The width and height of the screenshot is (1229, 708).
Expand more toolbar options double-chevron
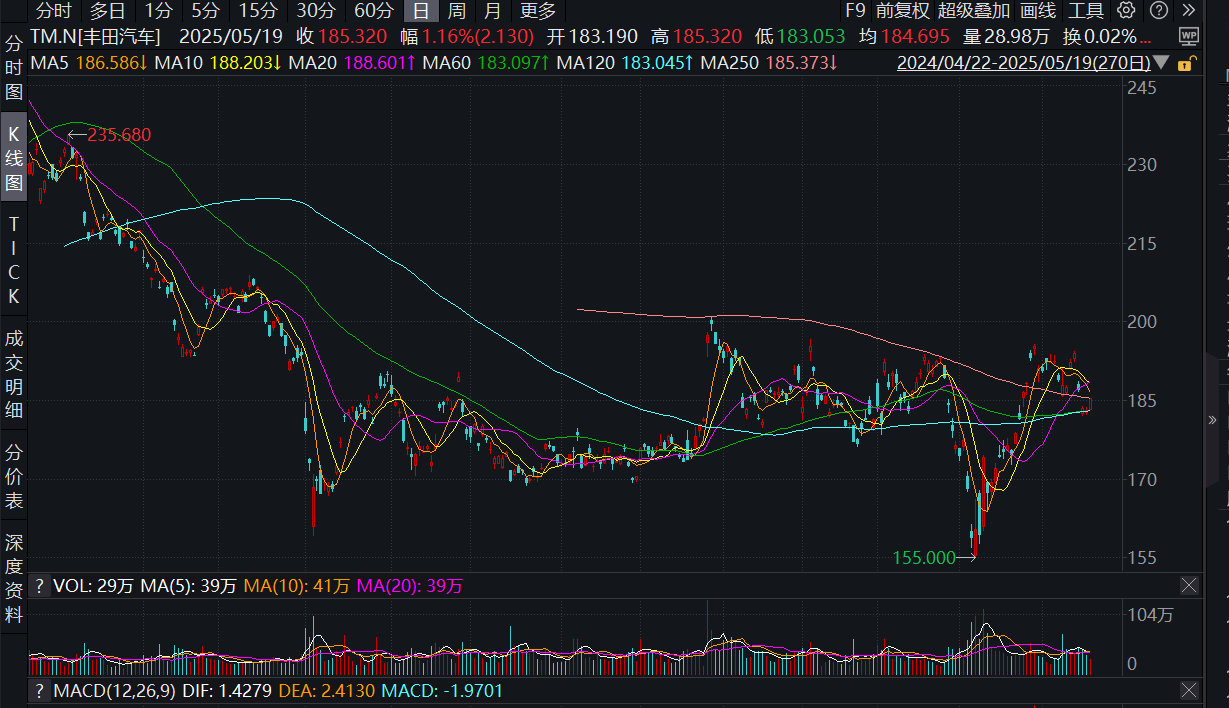point(1187,11)
